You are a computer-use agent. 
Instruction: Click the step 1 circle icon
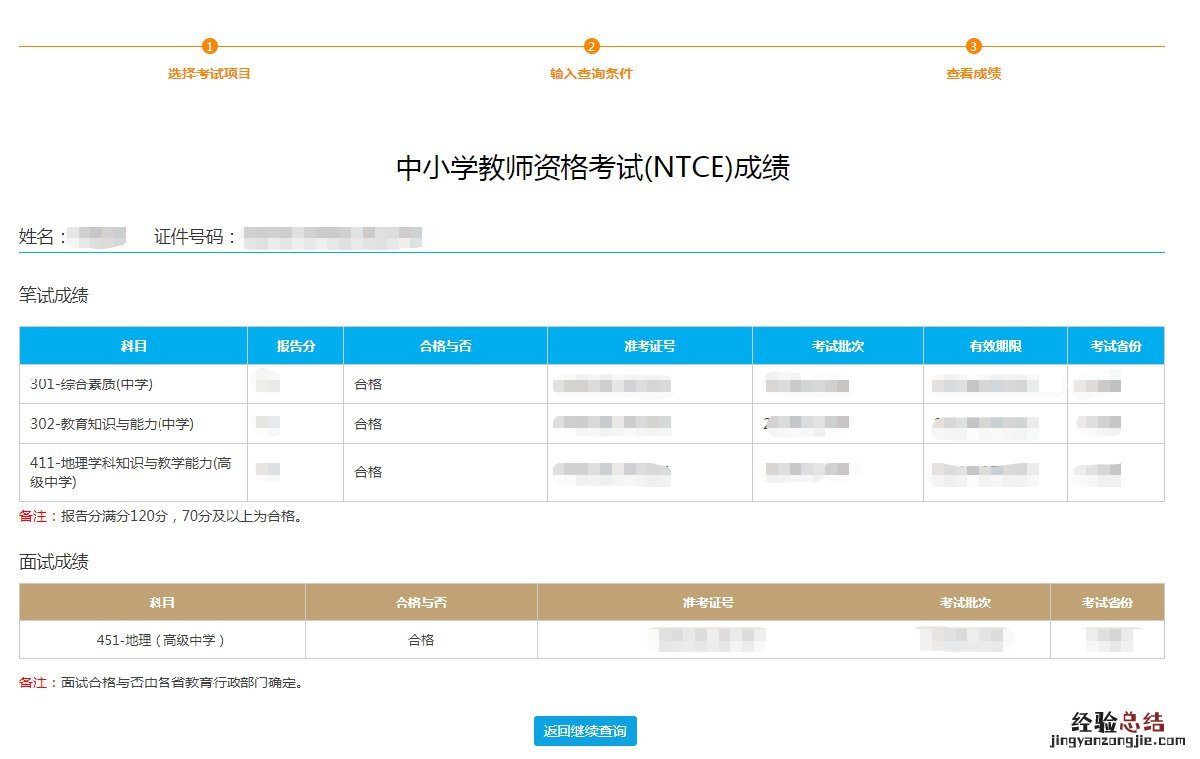(209, 46)
